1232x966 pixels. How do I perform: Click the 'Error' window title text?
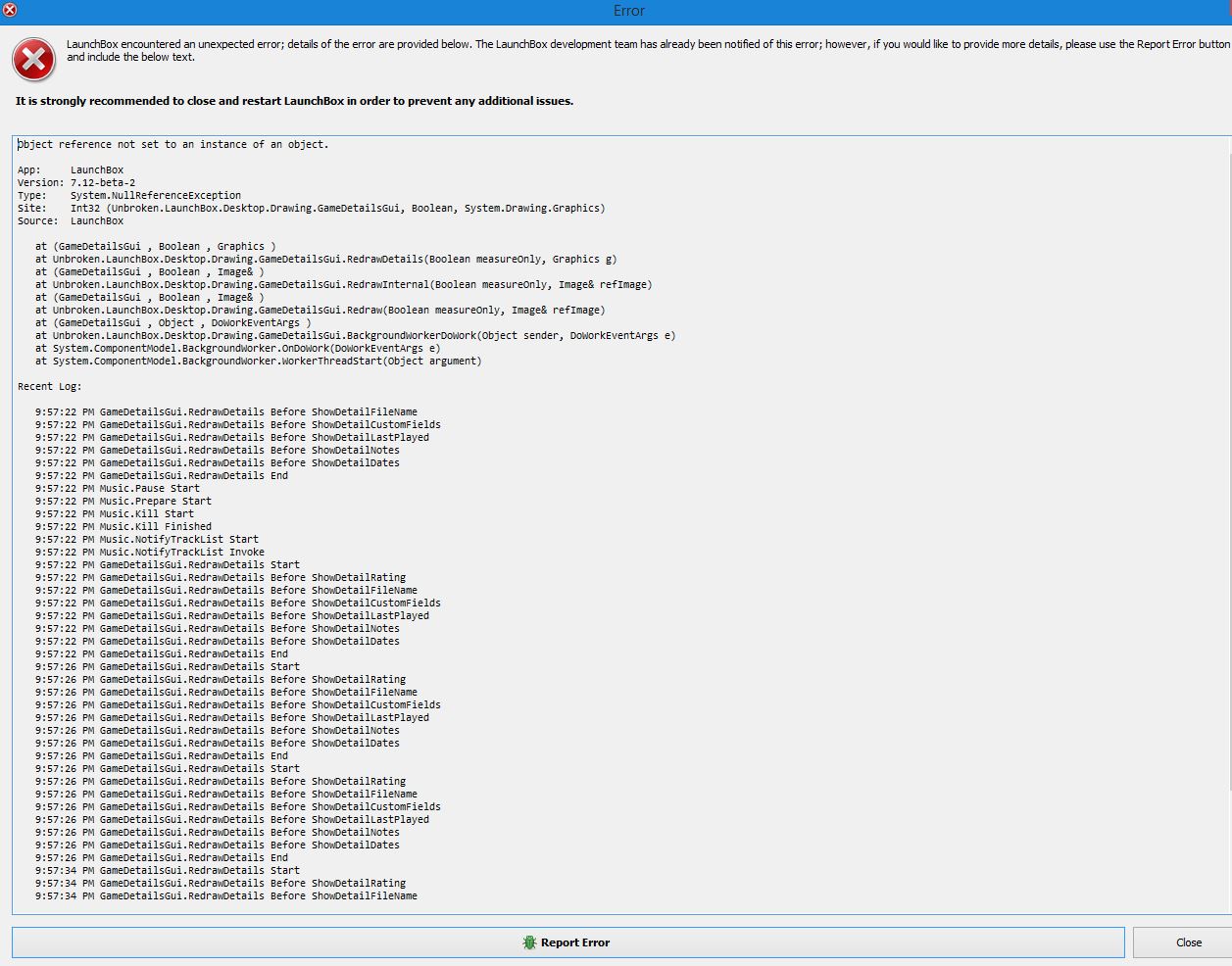pos(628,11)
